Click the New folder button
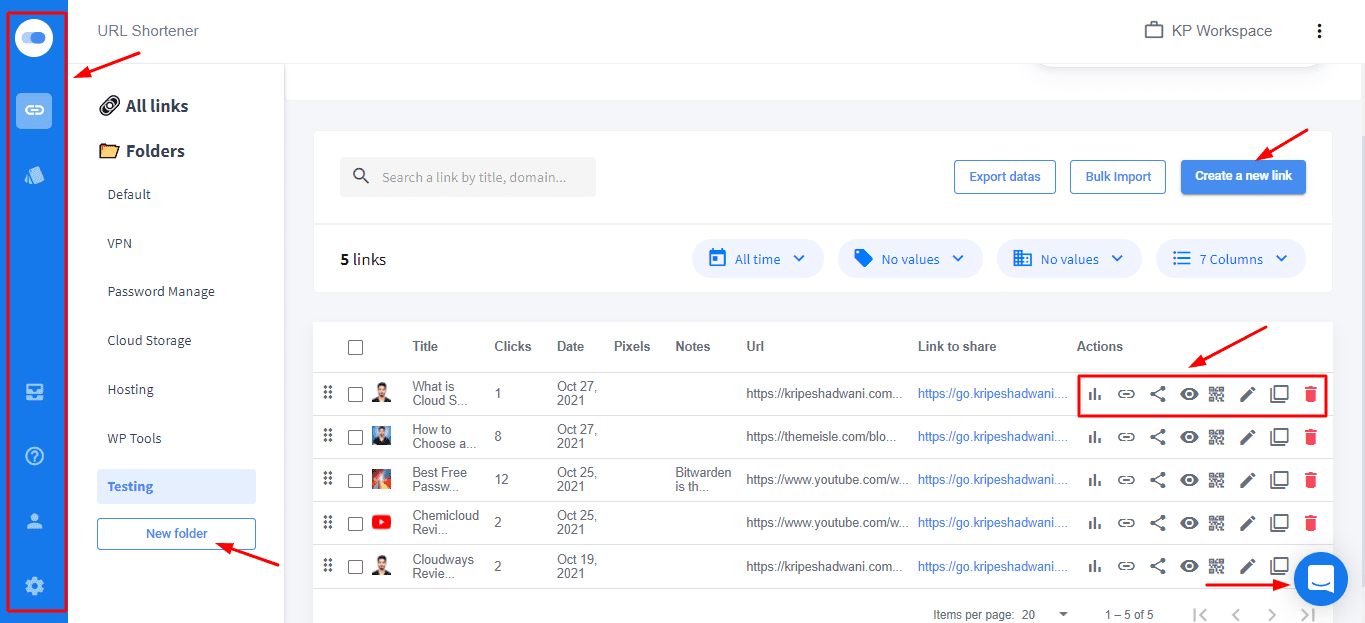The image size is (1365, 623). point(176,534)
